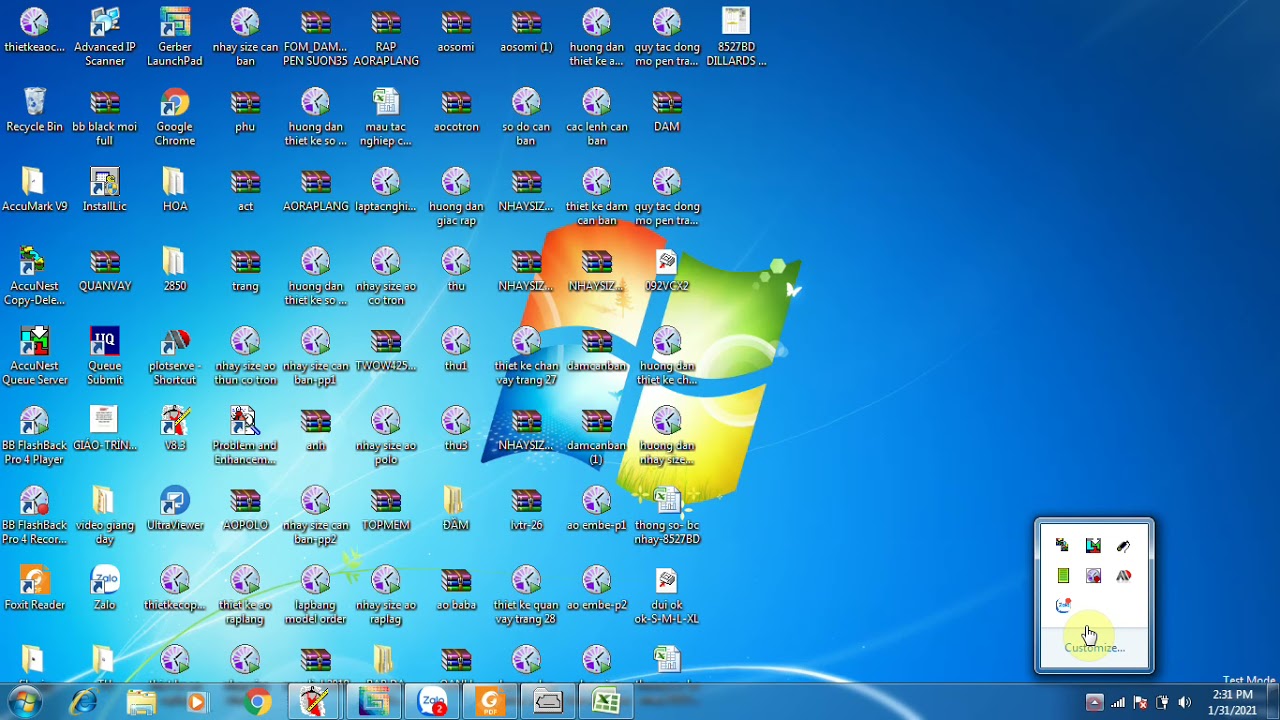Select the bb black moi full archive
This screenshot has width=1280, height=720.
pyautogui.click(x=105, y=118)
